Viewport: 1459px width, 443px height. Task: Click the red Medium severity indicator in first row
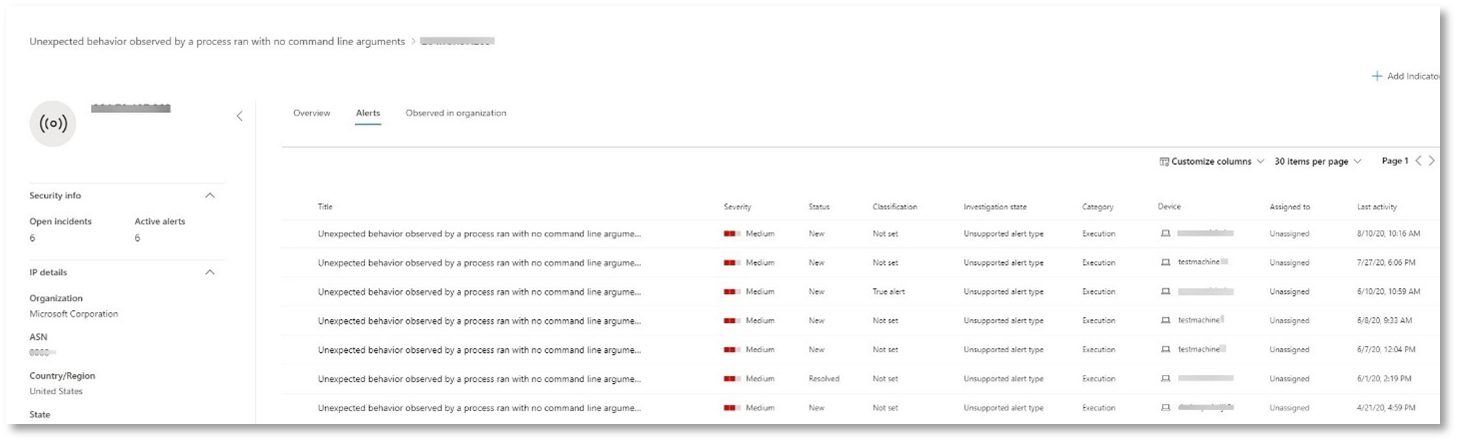pos(732,234)
